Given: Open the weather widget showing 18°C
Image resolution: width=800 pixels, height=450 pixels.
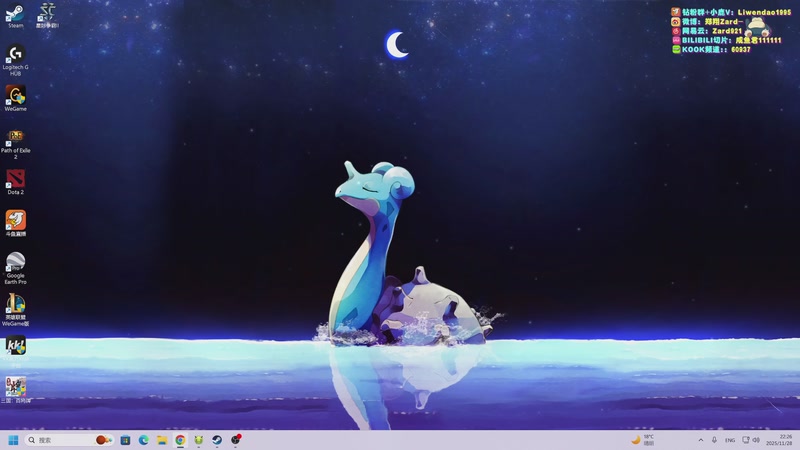Looking at the screenshot, I should click(x=643, y=440).
